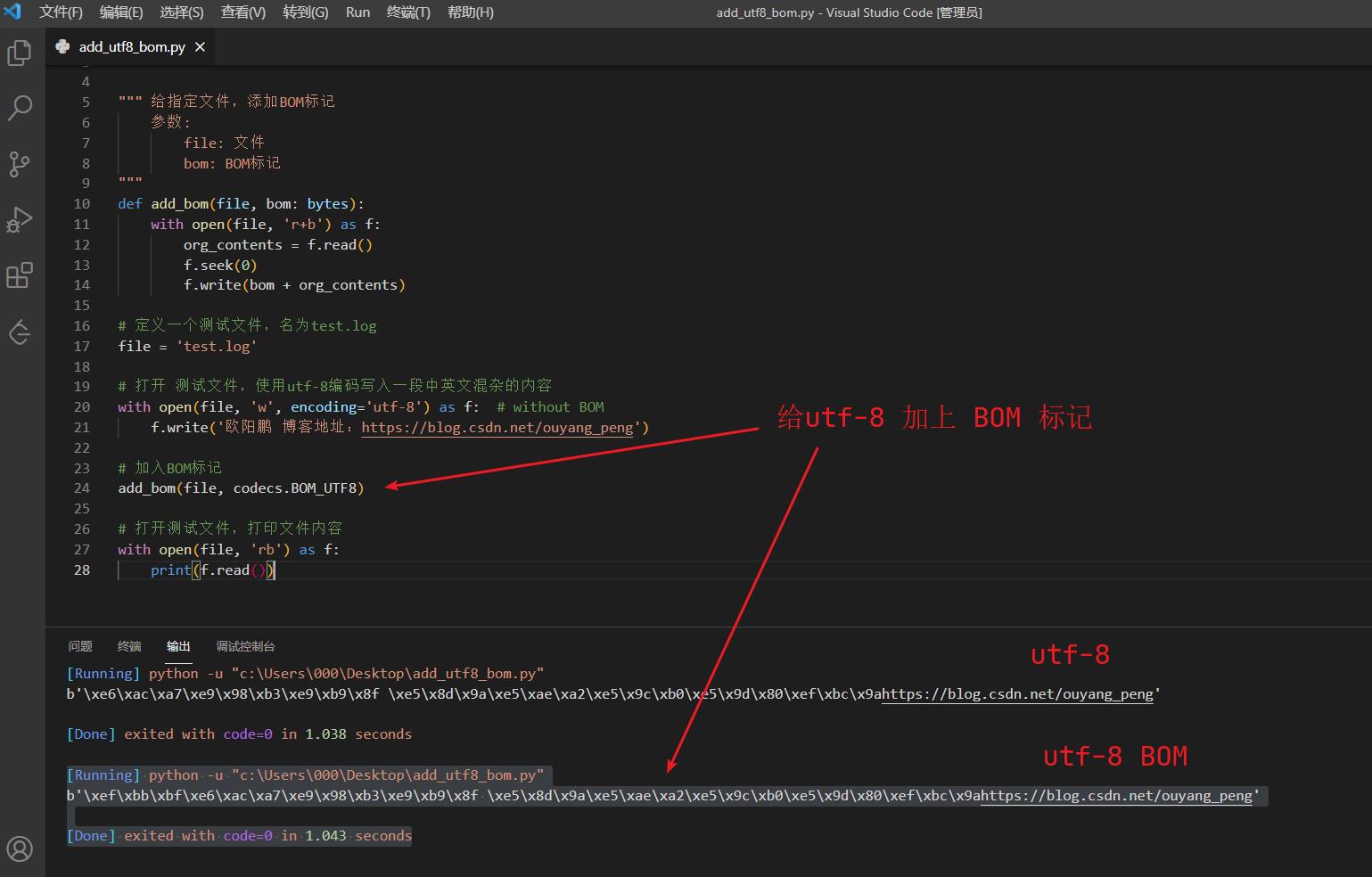Screen dimensions: 1372x877
Task: Open the sixth activity bar view icon
Action: point(20,332)
